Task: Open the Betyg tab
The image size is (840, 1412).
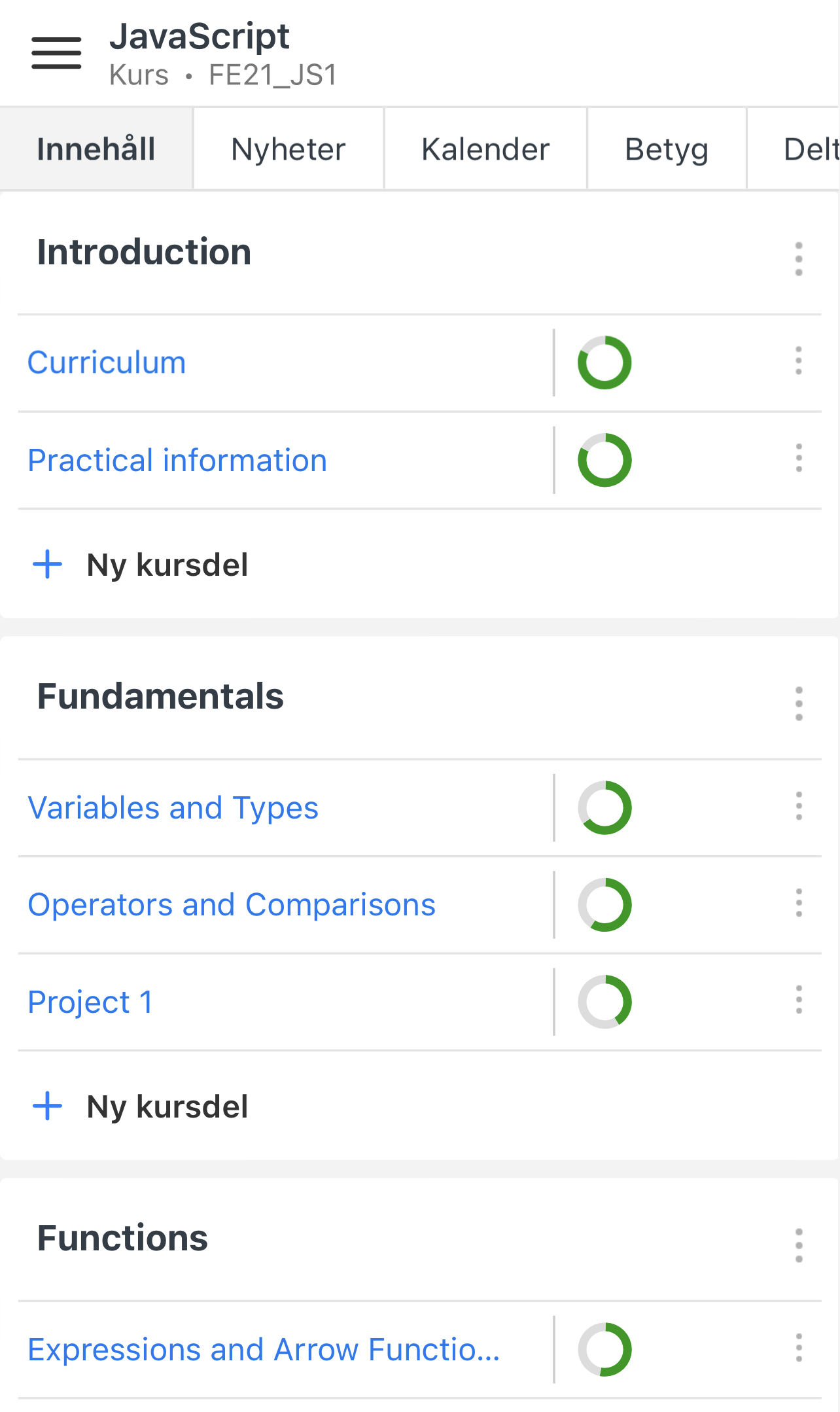Action: [667, 149]
